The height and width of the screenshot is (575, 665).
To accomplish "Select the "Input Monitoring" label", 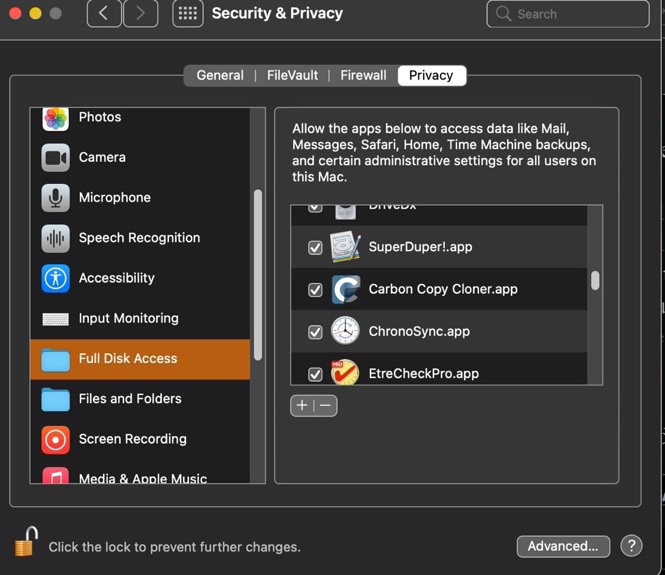I will [x=129, y=318].
